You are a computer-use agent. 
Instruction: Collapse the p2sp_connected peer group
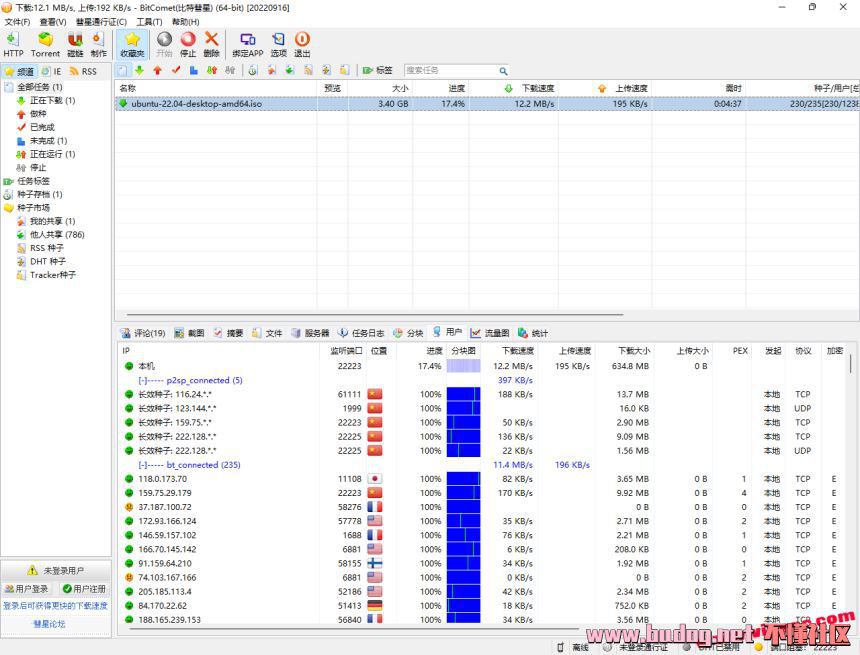point(143,381)
